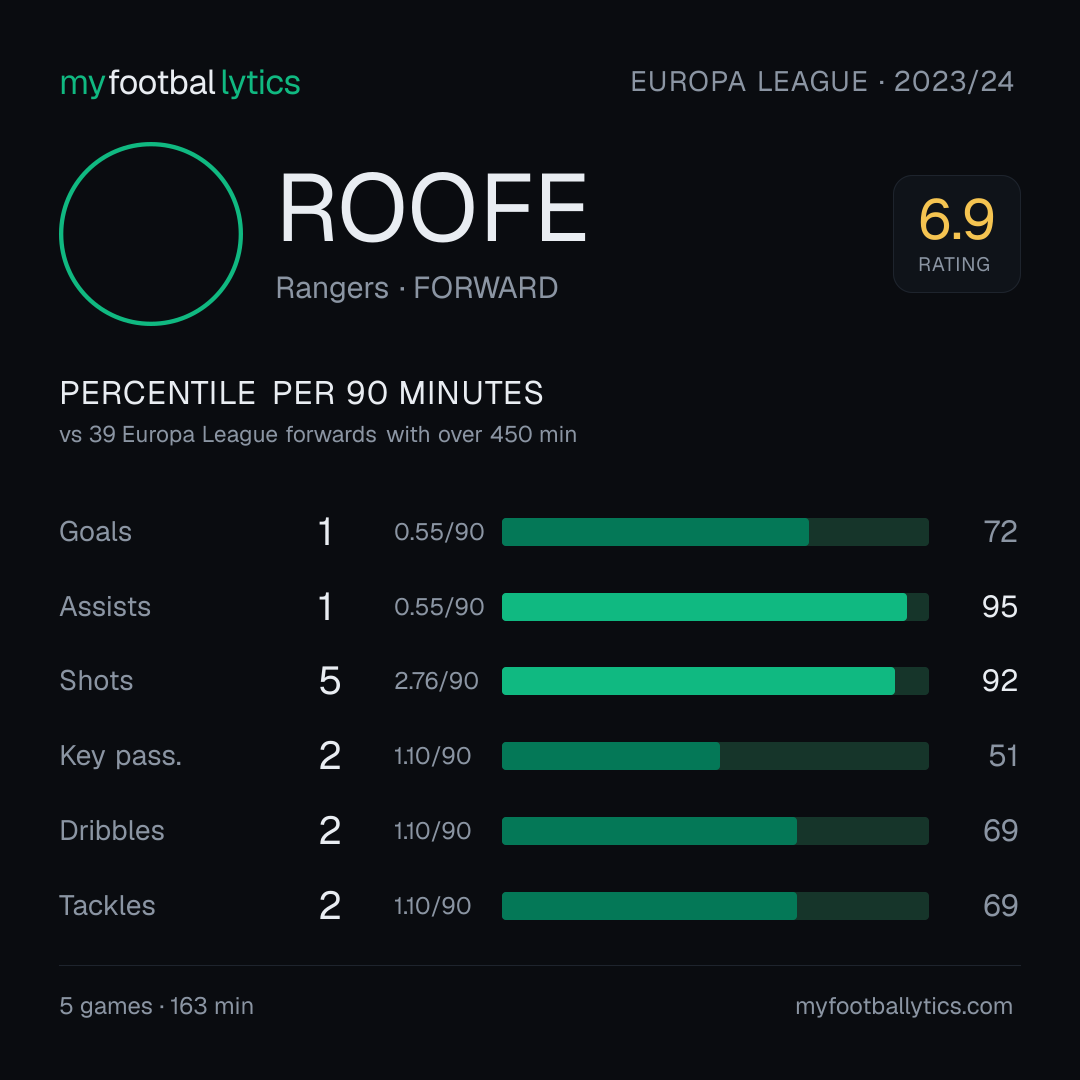Click the Shots percentile bar
1080x1080 pixels.
pos(715,681)
